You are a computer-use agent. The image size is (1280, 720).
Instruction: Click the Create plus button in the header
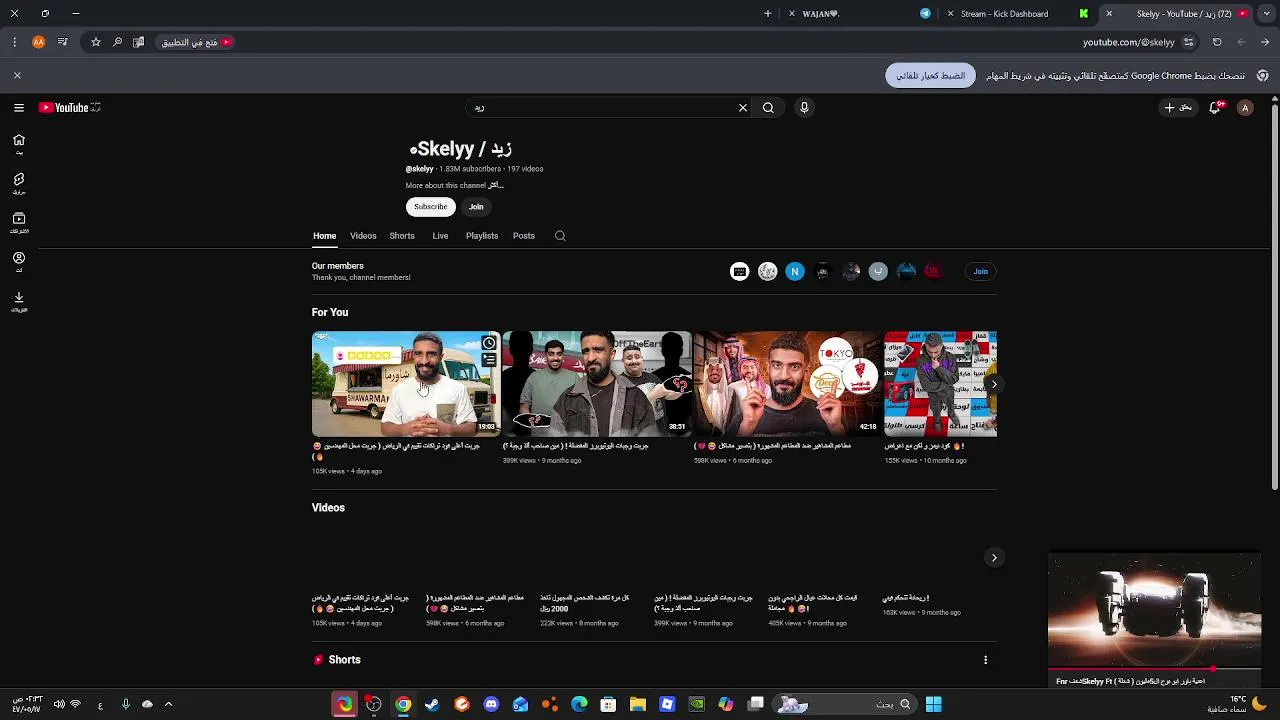point(1178,108)
